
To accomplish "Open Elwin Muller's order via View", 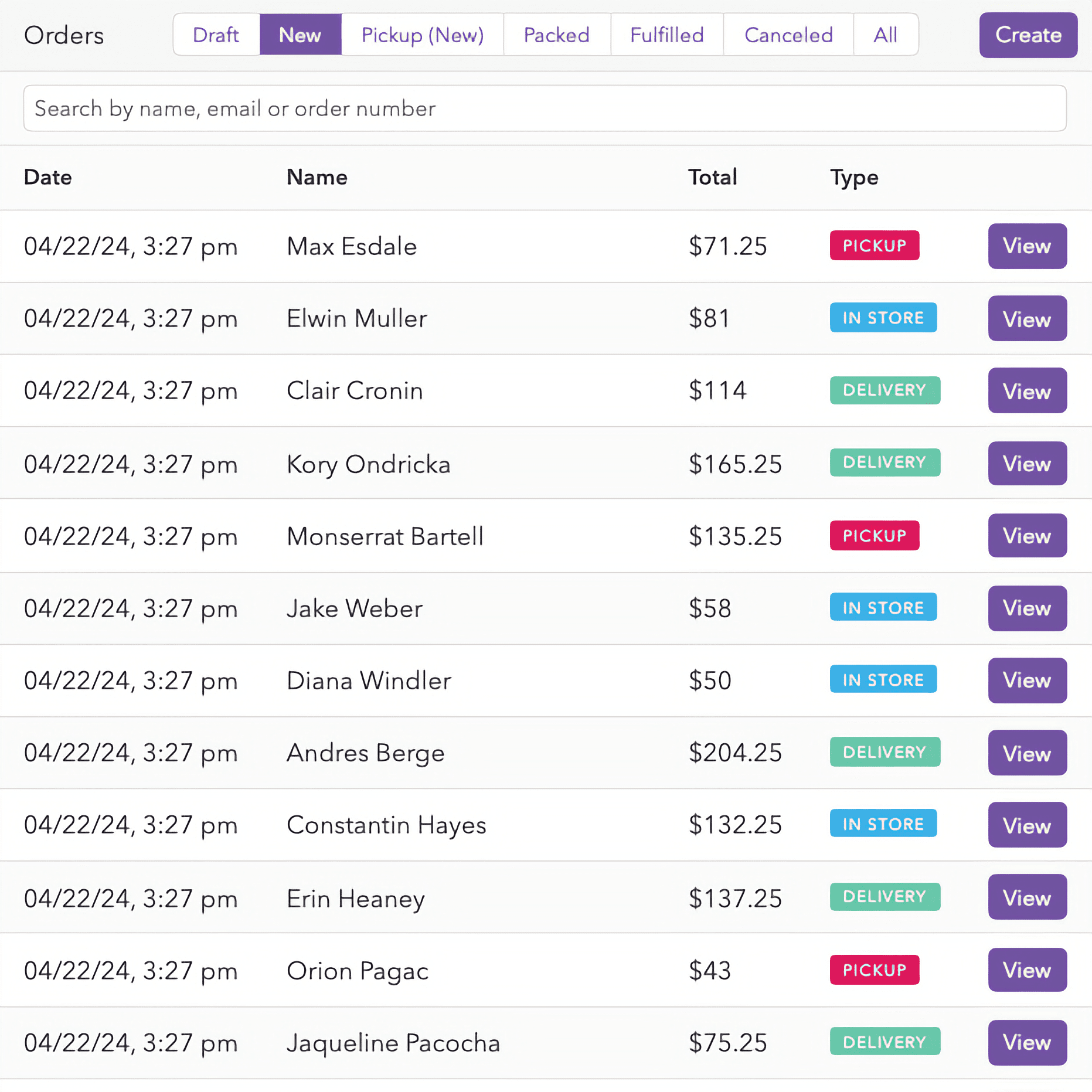I will (1027, 319).
